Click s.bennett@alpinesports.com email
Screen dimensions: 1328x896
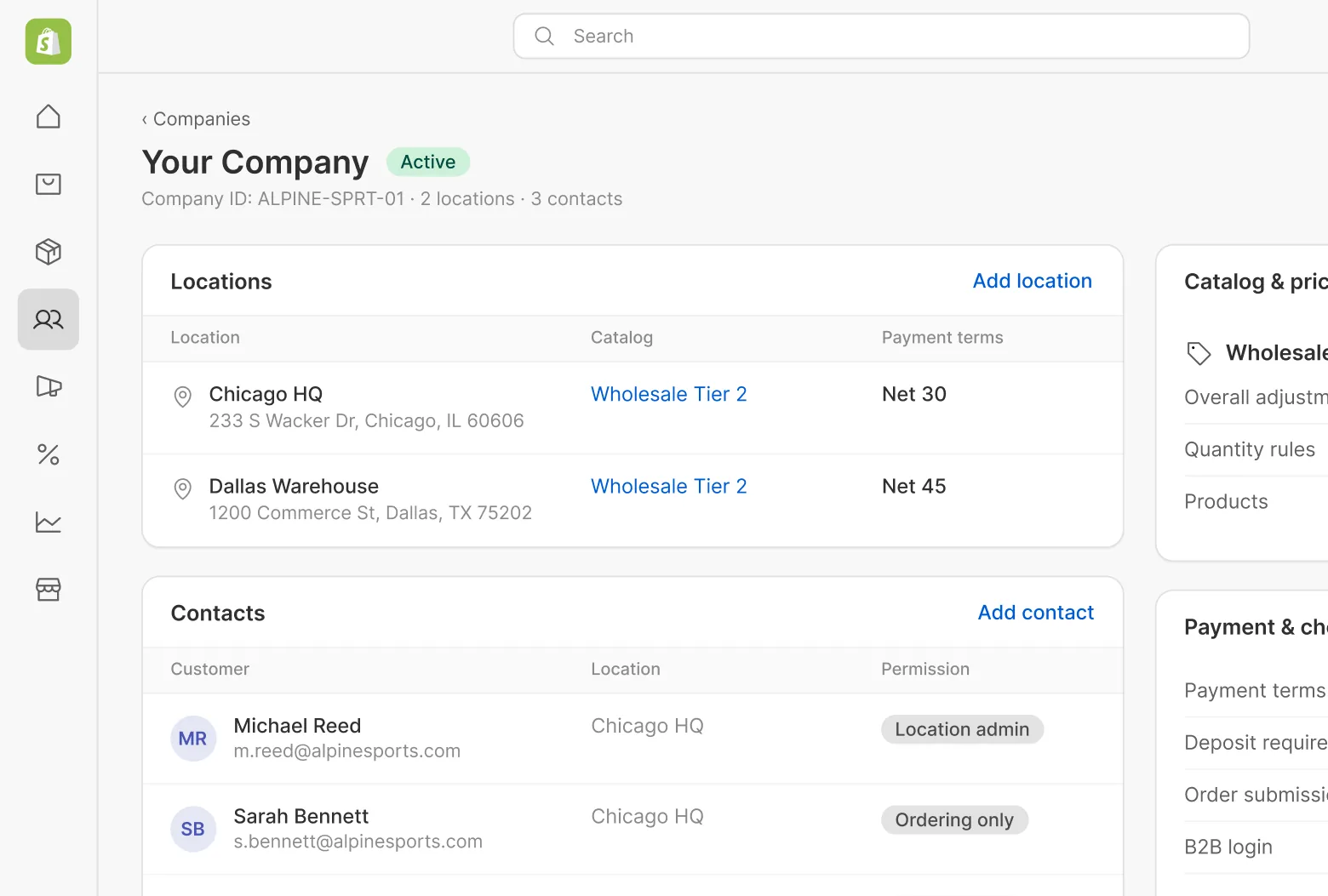click(358, 842)
